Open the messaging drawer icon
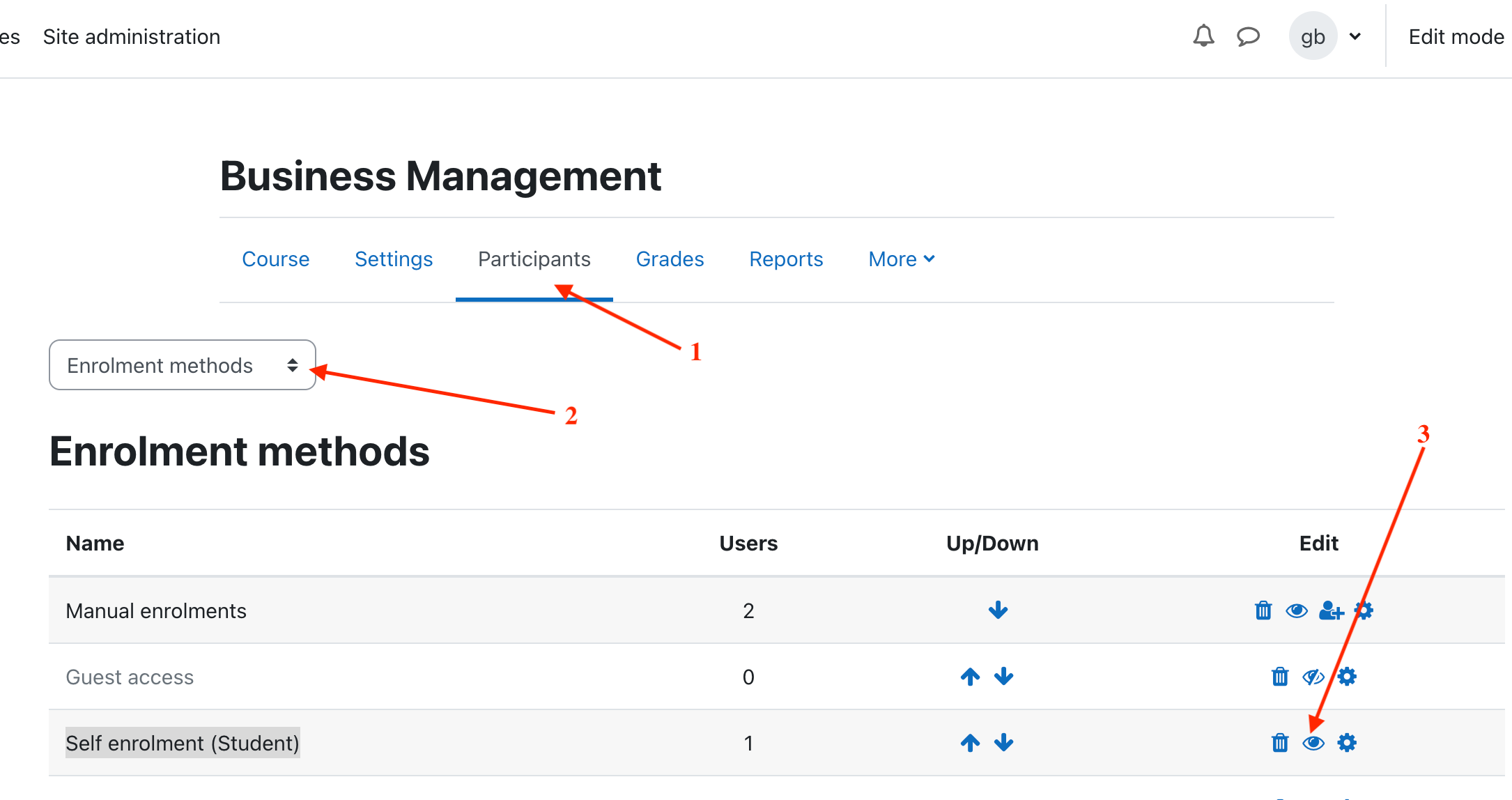The image size is (1512, 800). click(1248, 36)
